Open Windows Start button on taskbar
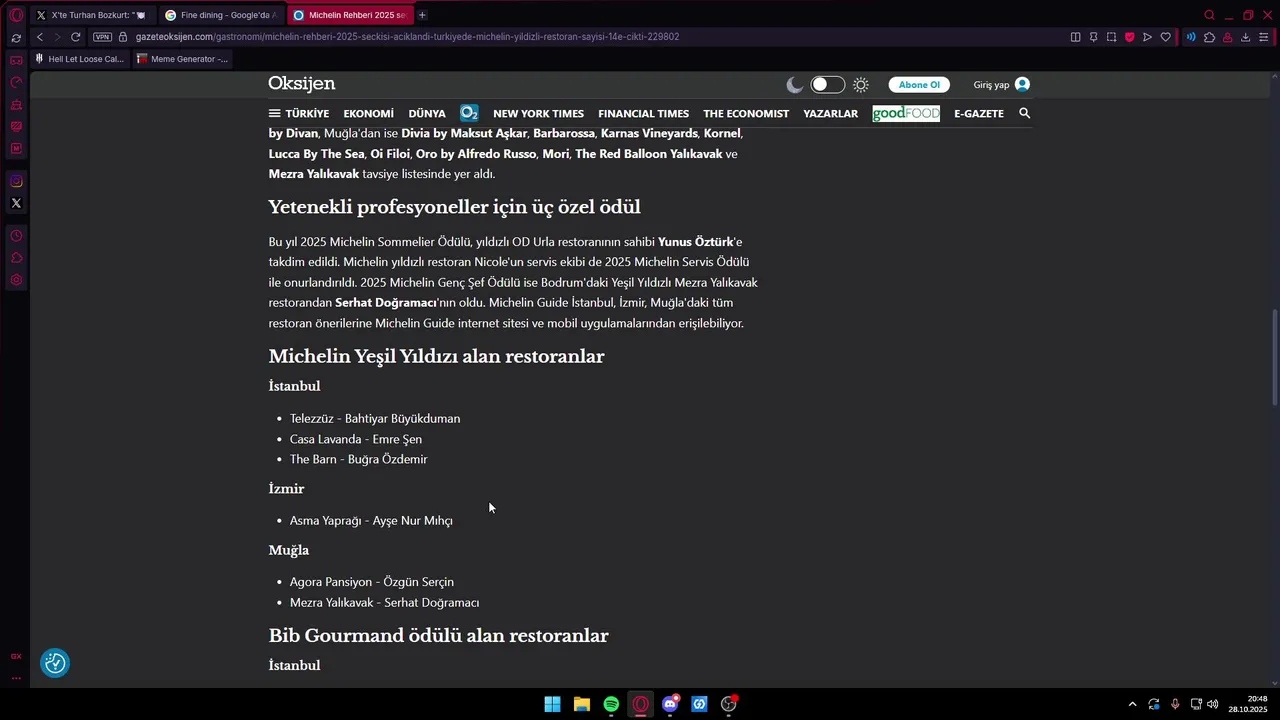1280x720 pixels. [x=552, y=704]
